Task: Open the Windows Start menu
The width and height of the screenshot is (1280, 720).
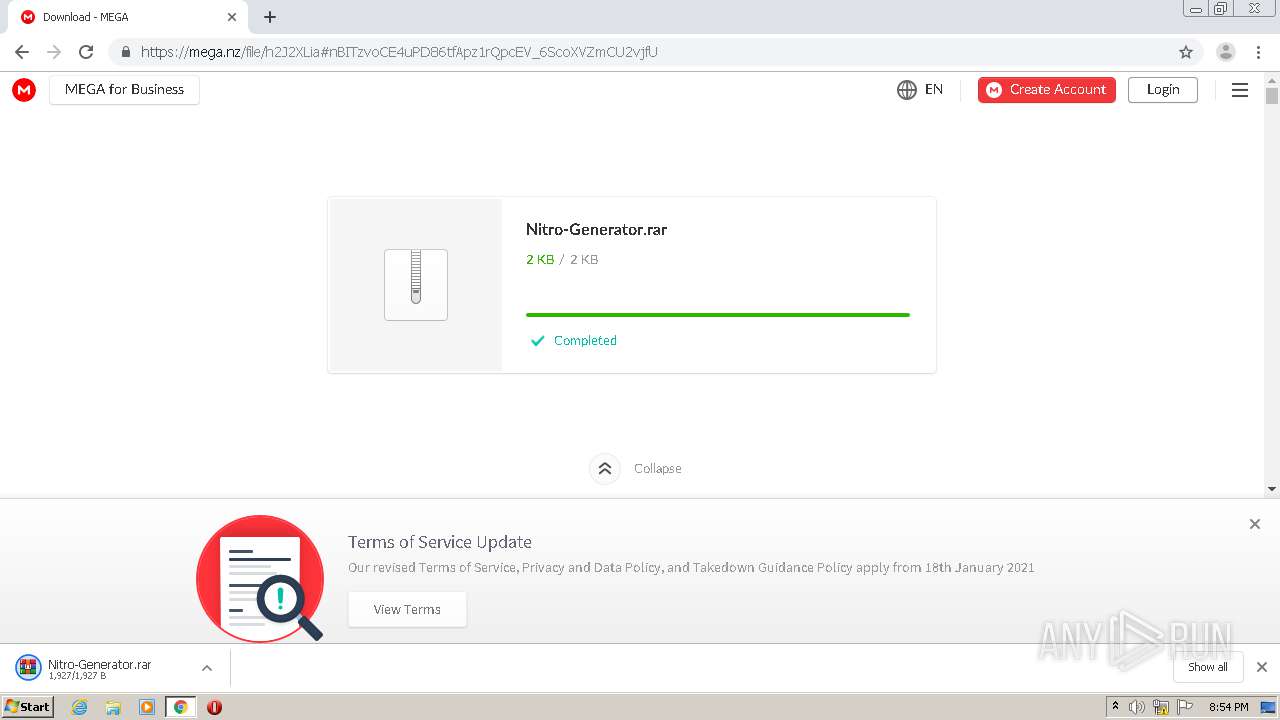Action: [28, 706]
